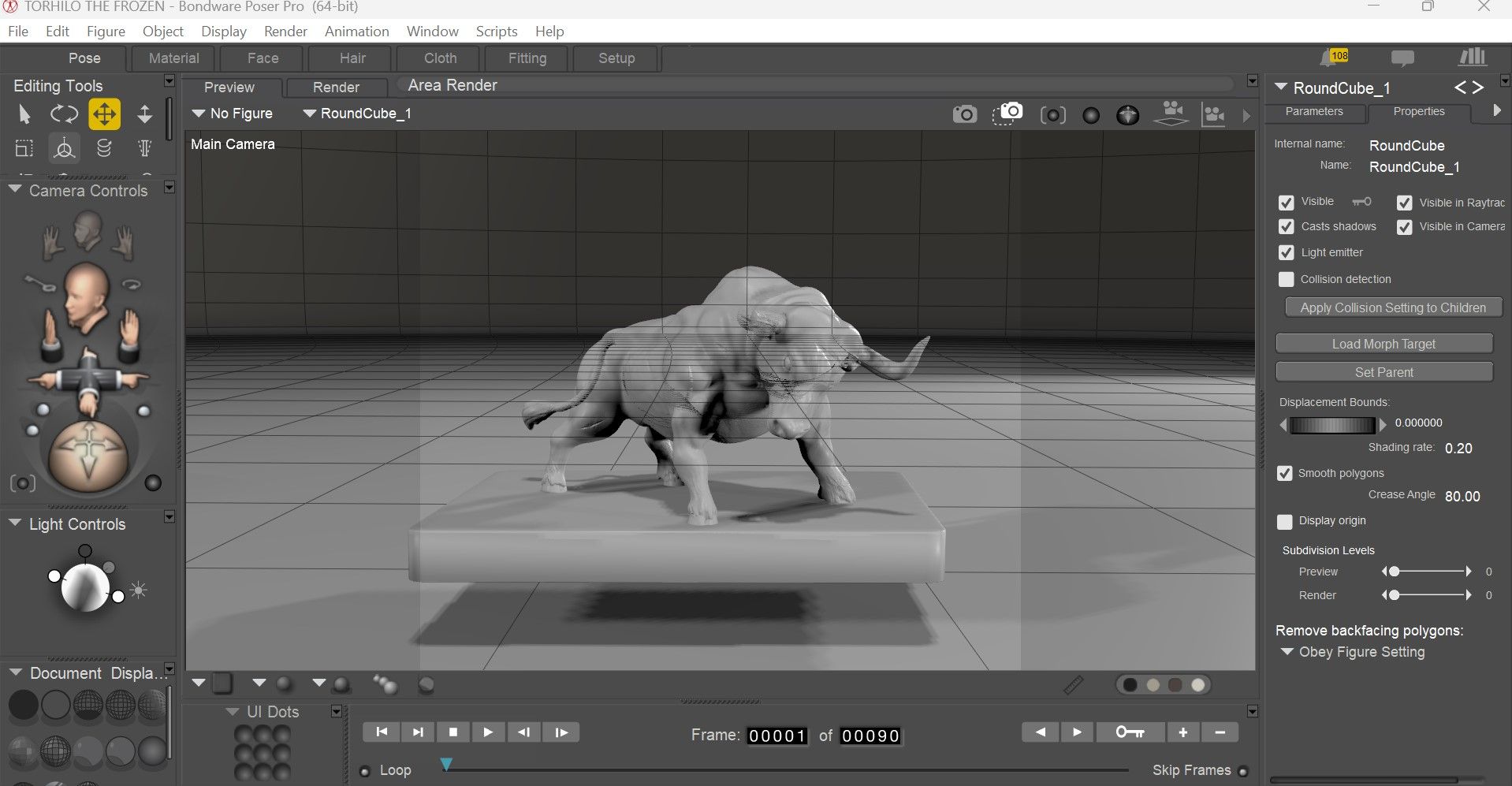Image resolution: width=1512 pixels, height=786 pixels.
Task: Click the crossed sphere raytrace preview icon
Action: pyautogui.click(x=1127, y=115)
